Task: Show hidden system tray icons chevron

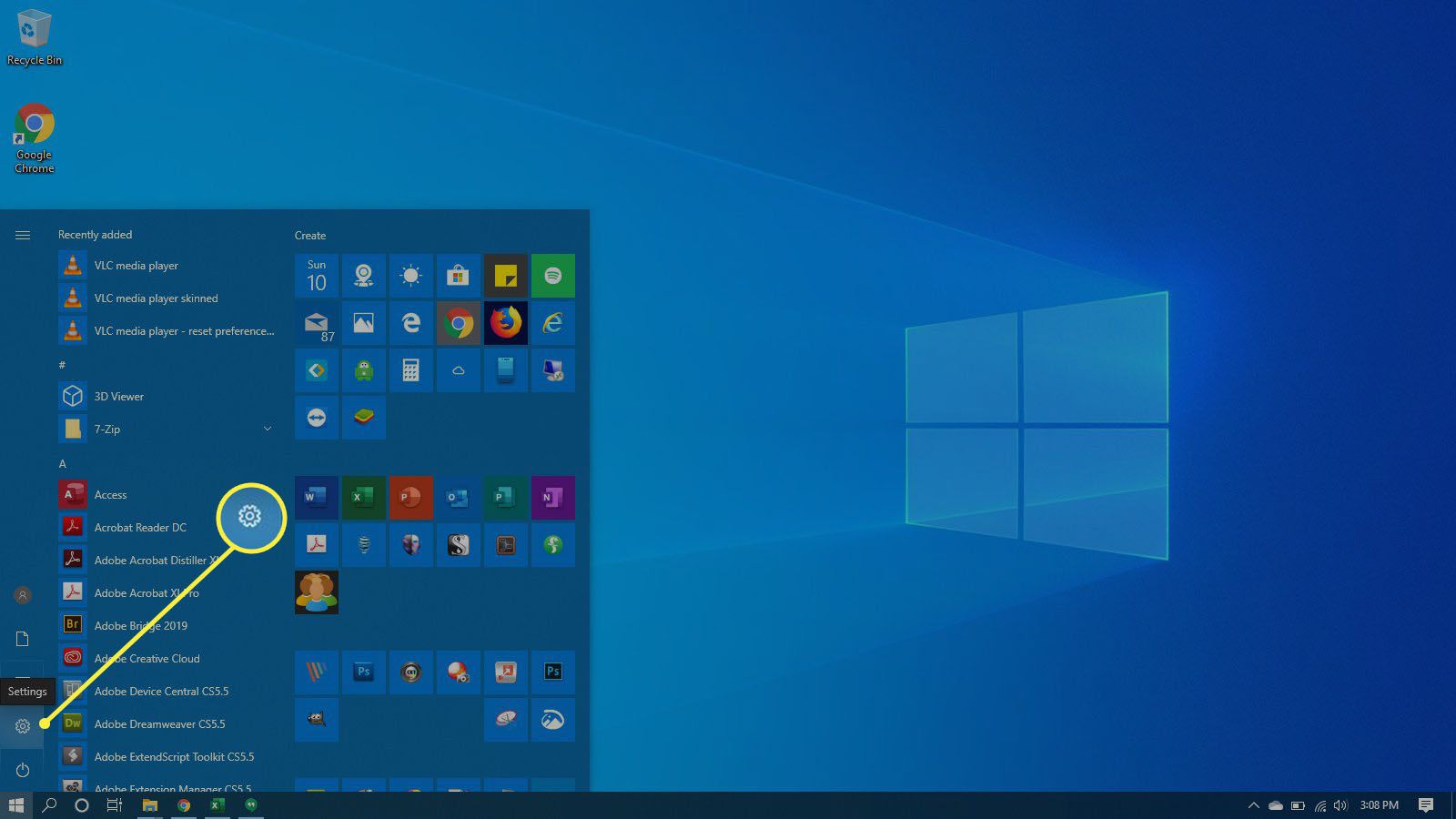Action: 1253,805
